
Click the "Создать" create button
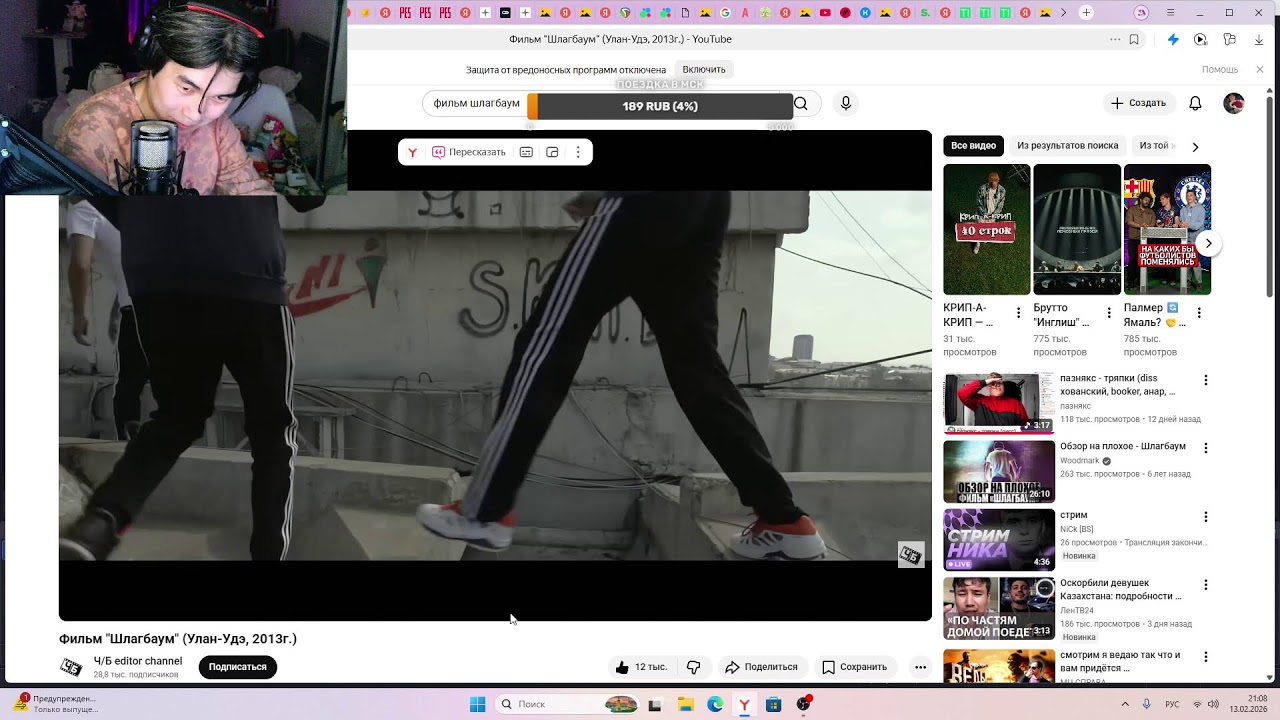pos(1138,103)
